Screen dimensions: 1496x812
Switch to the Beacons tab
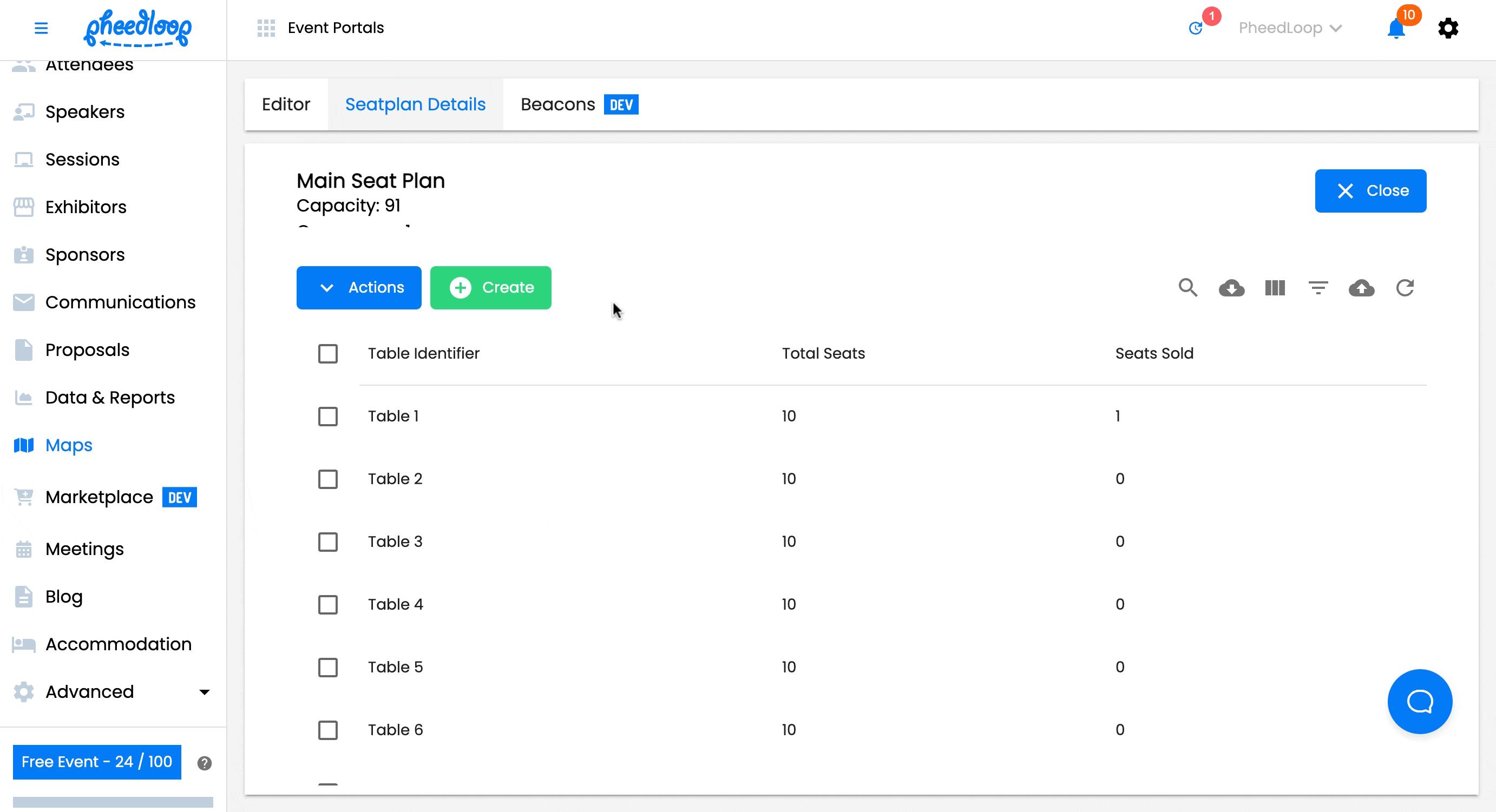click(x=557, y=104)
